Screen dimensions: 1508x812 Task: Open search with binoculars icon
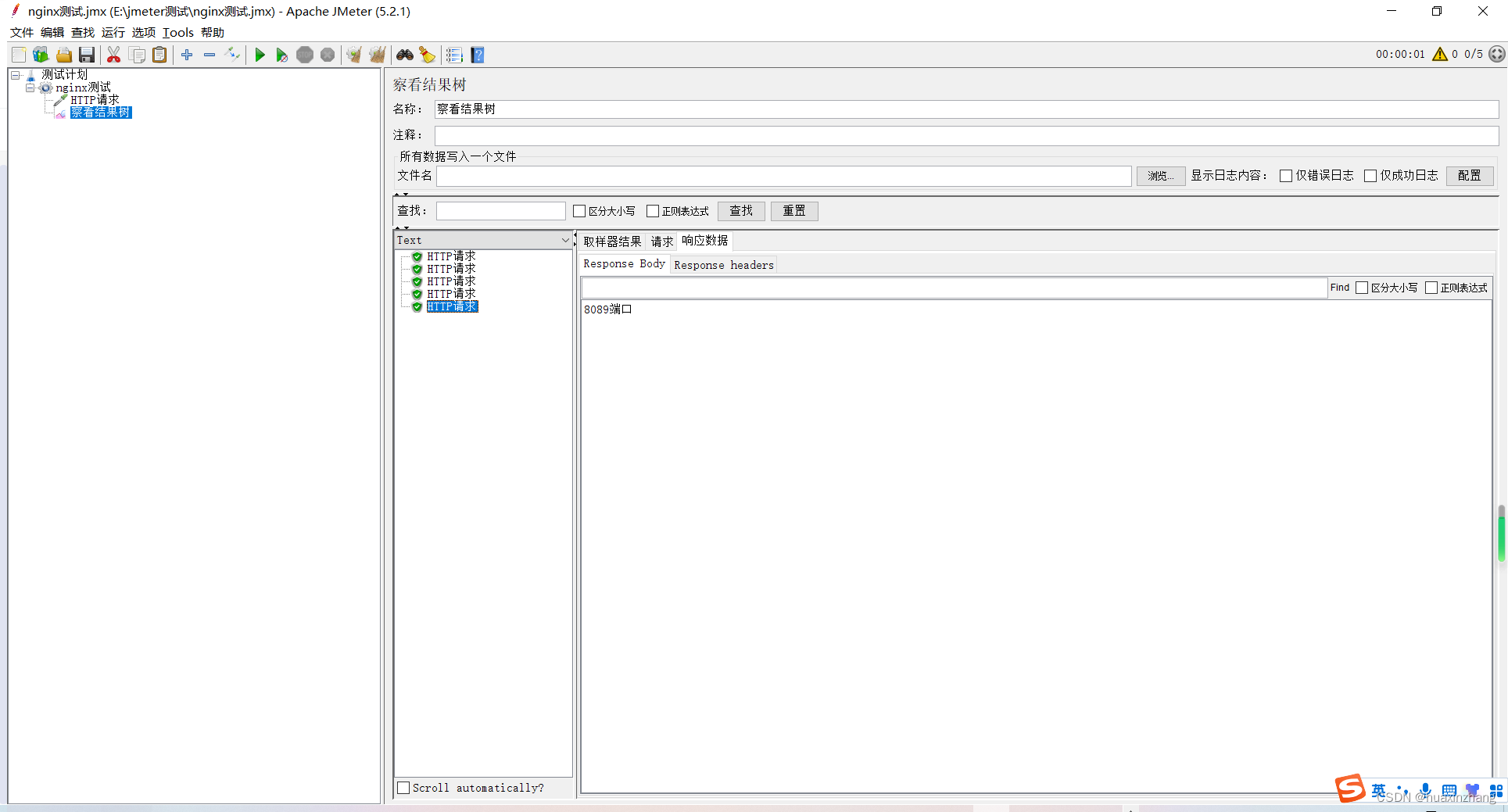(x=405, y=55)
